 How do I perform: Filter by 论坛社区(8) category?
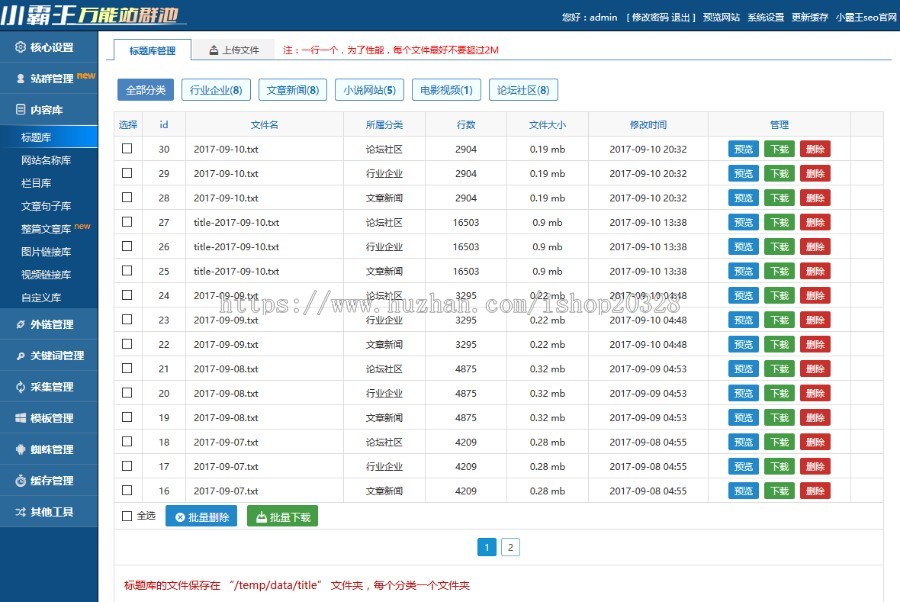point(523,90)
